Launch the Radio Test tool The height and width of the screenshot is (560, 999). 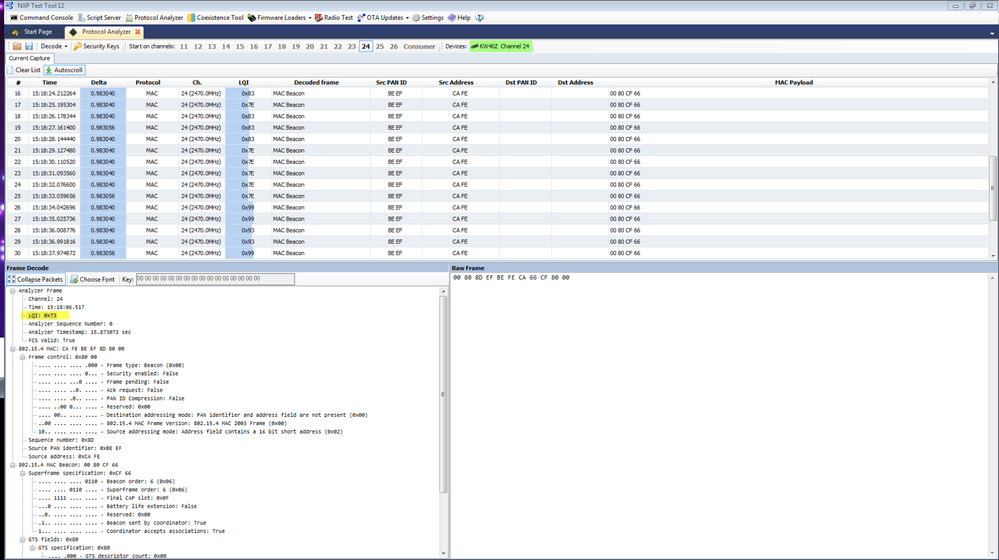click(x=333, y=18)
